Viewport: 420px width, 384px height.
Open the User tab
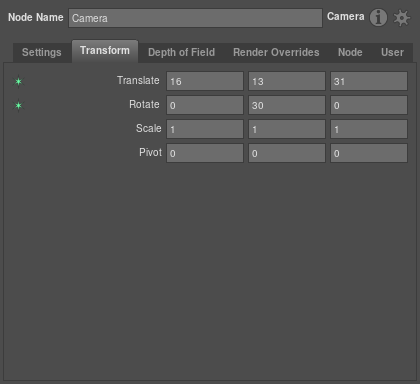click(392, 52)
